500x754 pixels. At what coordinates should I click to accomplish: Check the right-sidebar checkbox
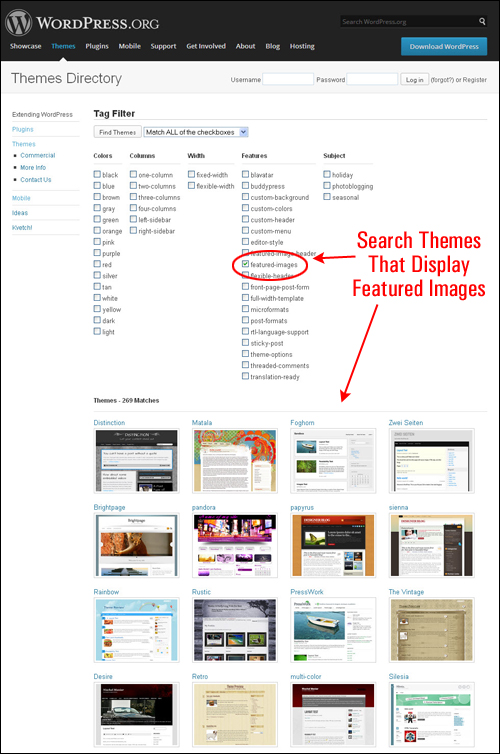[x=133, y=230]
